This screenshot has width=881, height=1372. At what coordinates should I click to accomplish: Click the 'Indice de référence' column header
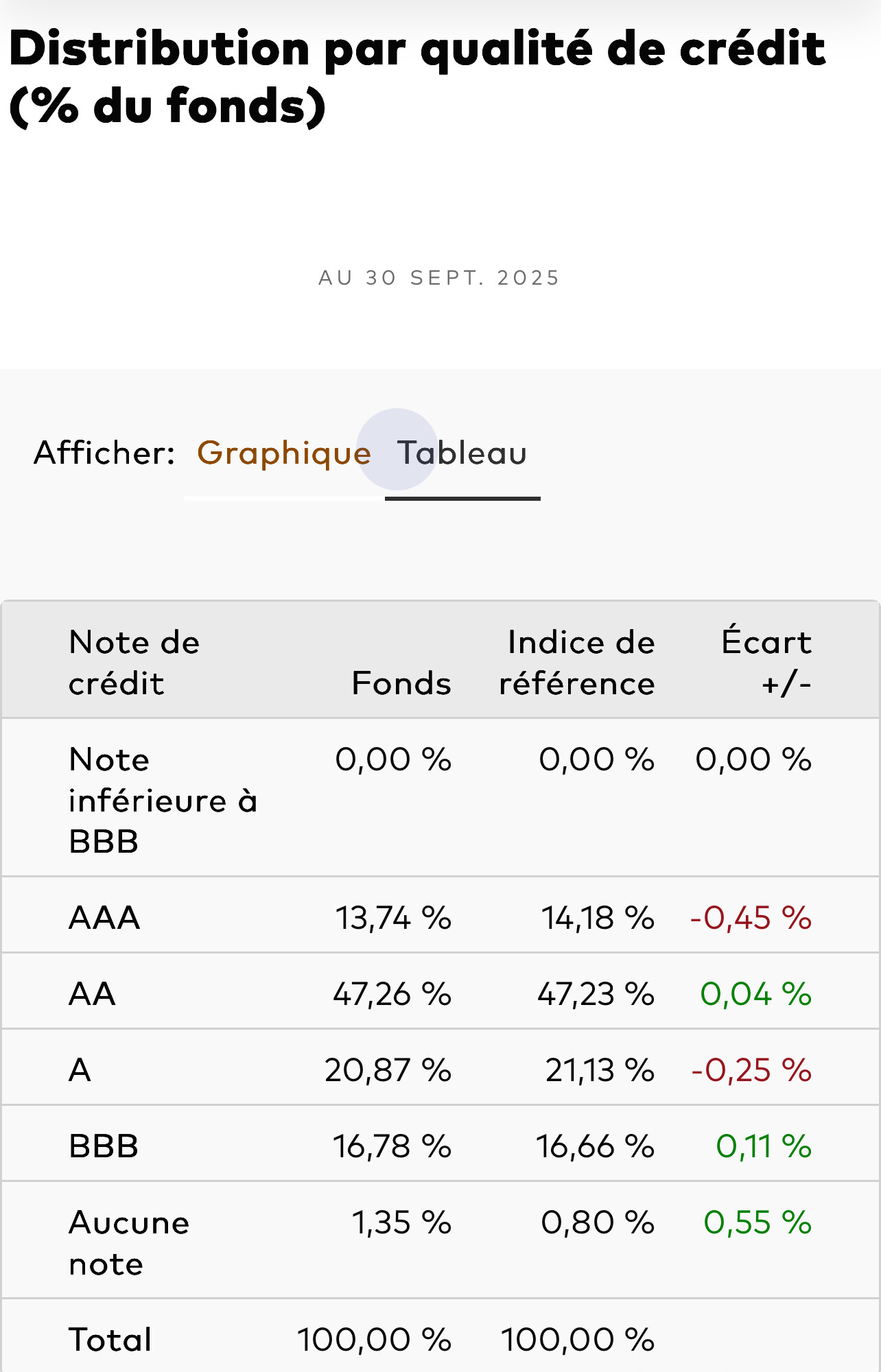[577, 663]
